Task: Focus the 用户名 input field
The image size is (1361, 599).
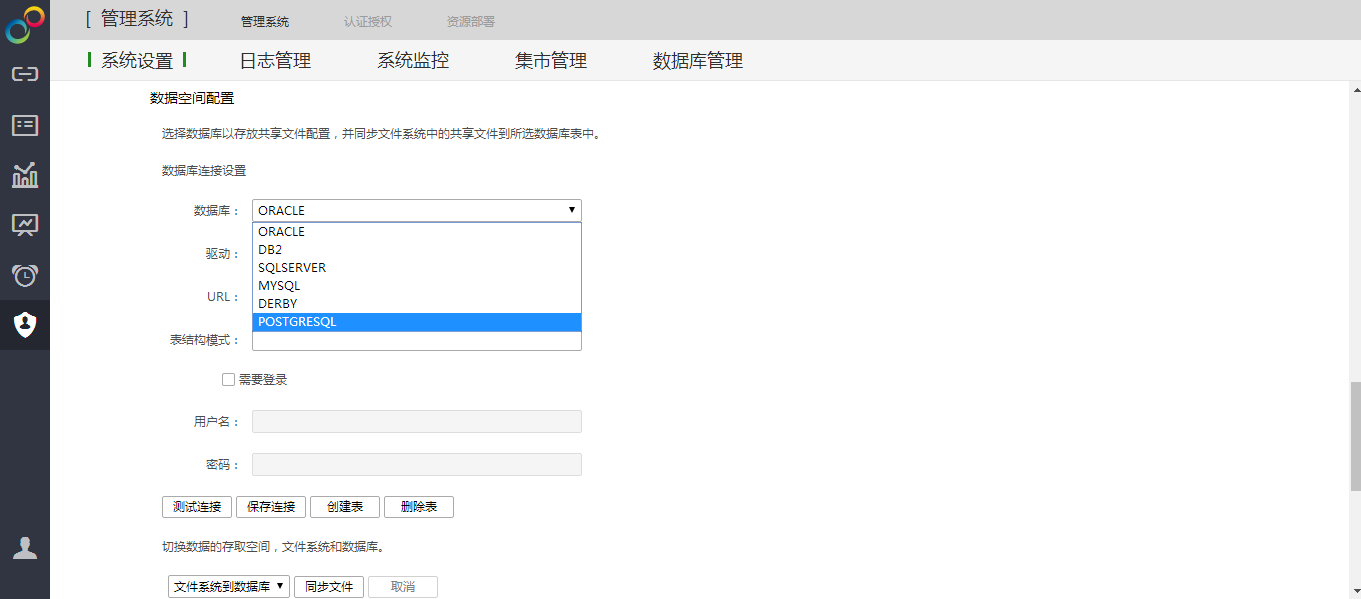Action: coord(416,422)
